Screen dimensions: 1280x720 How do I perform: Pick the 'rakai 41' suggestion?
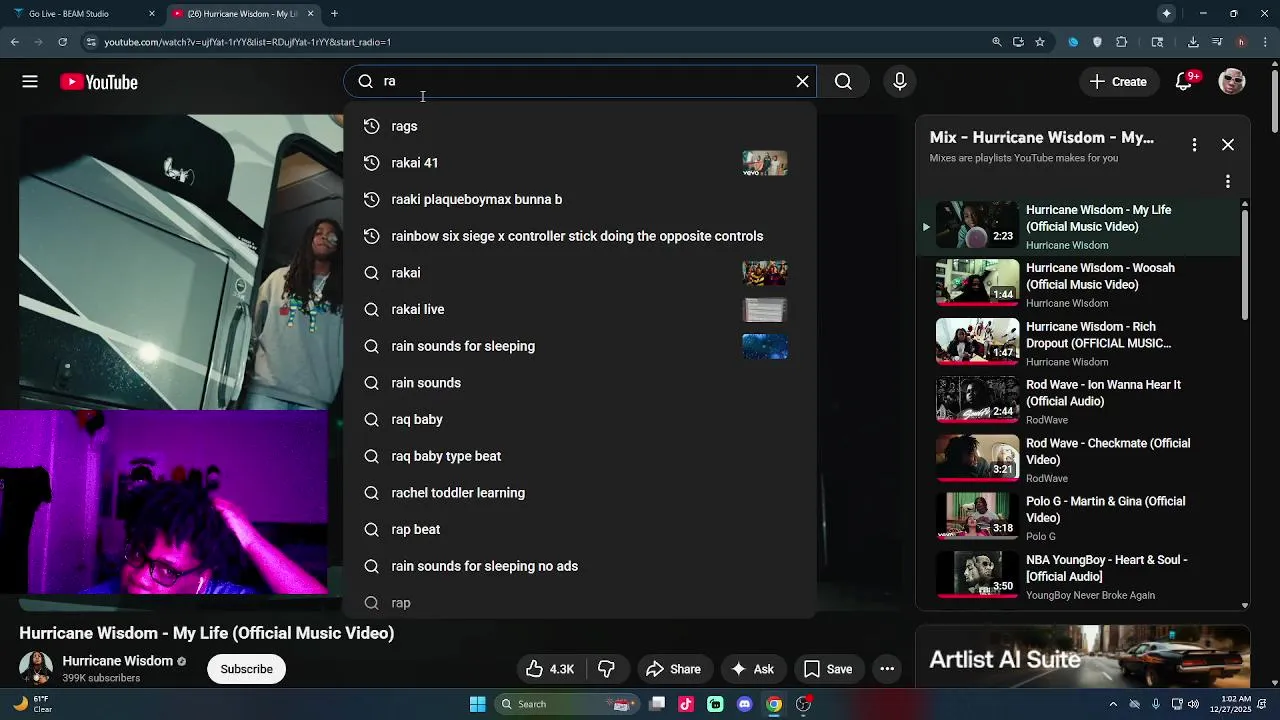(x=580, y=163)
